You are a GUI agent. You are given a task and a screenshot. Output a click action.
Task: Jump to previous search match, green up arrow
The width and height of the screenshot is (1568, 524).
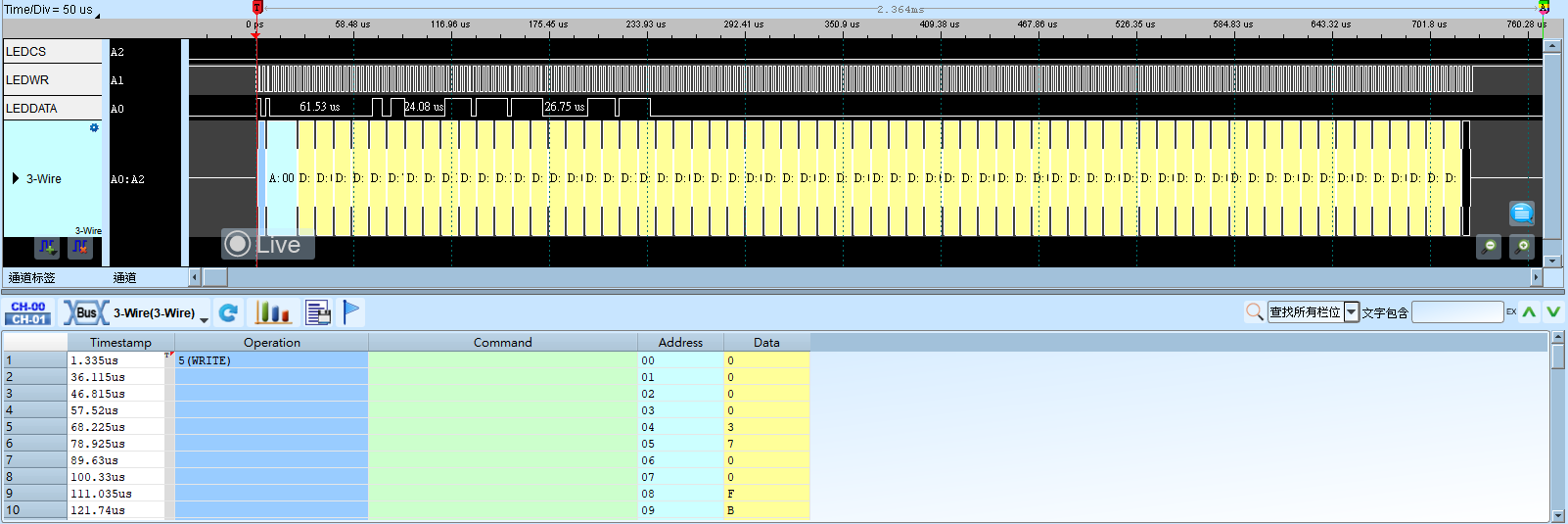[x=1530, y=312]
